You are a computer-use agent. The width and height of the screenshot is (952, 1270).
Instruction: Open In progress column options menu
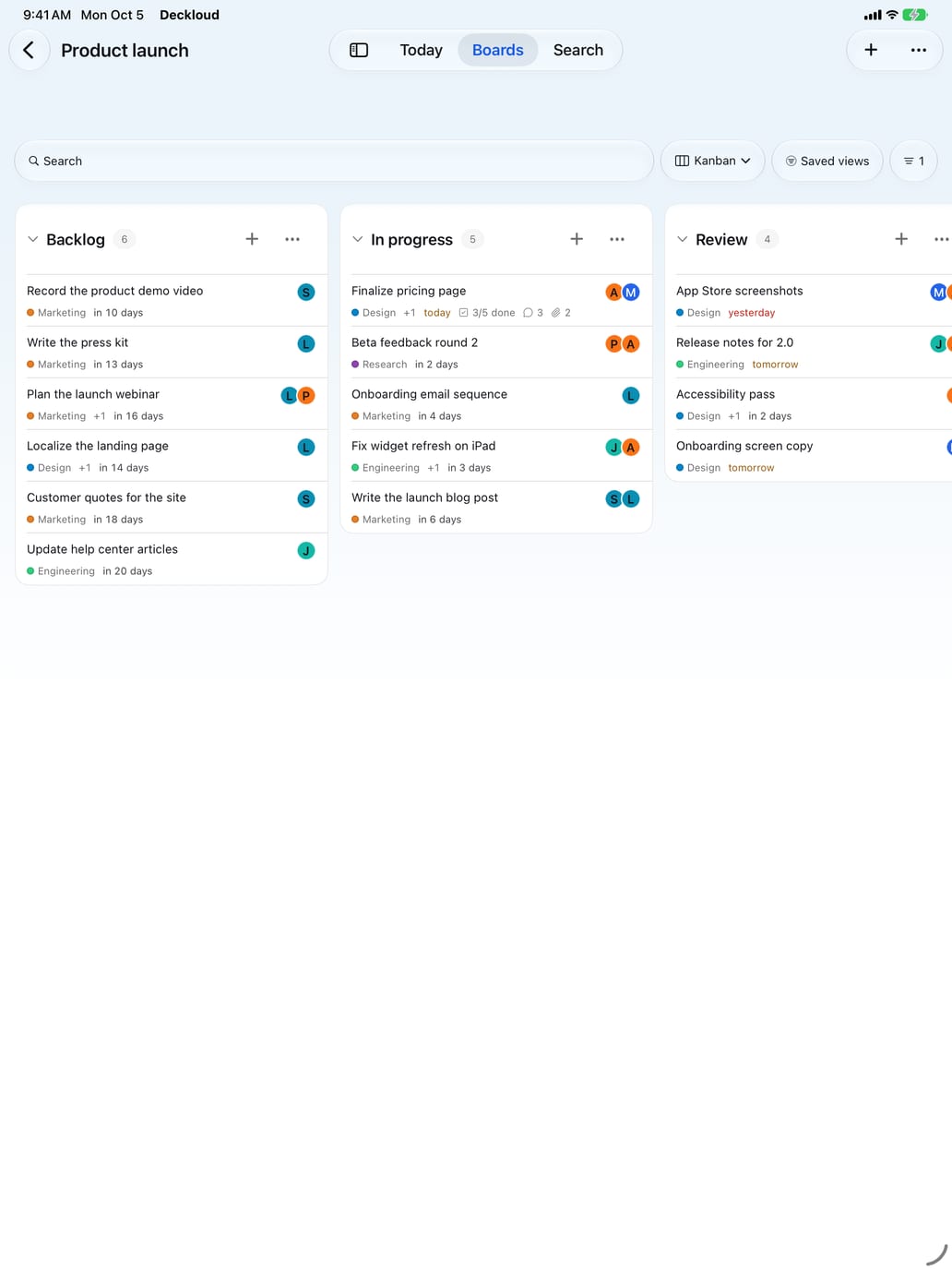click(x=617, y=239)
